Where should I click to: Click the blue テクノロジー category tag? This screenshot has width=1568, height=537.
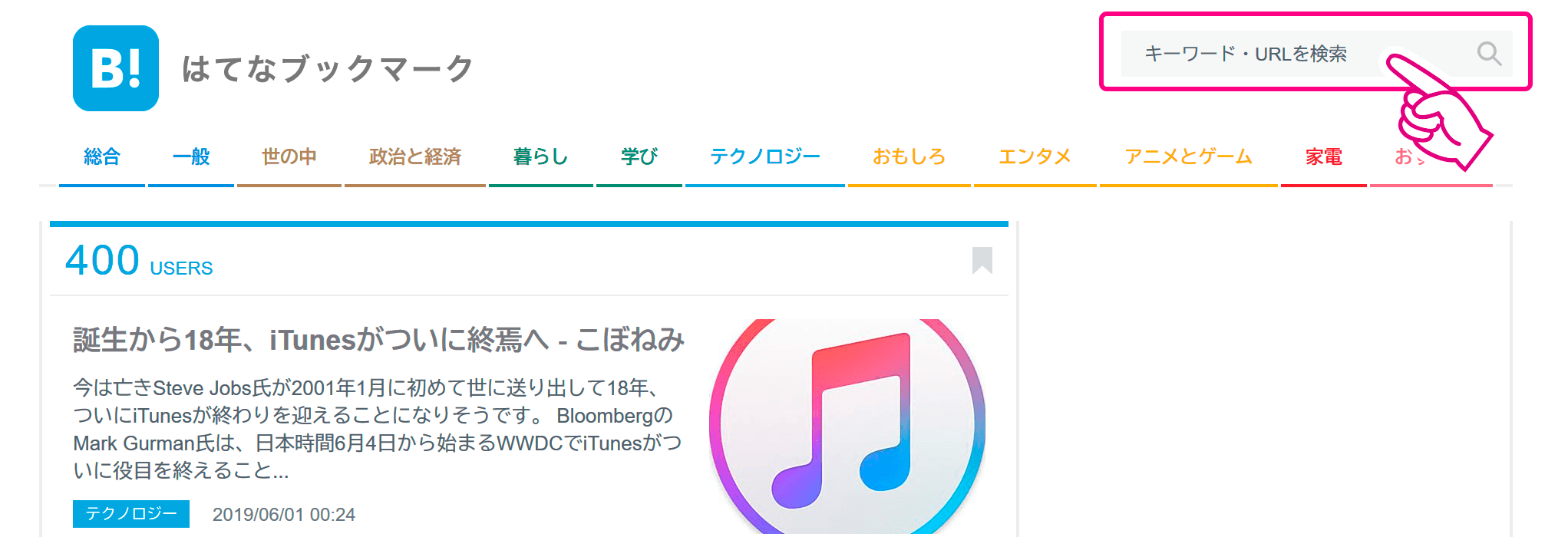131,514
